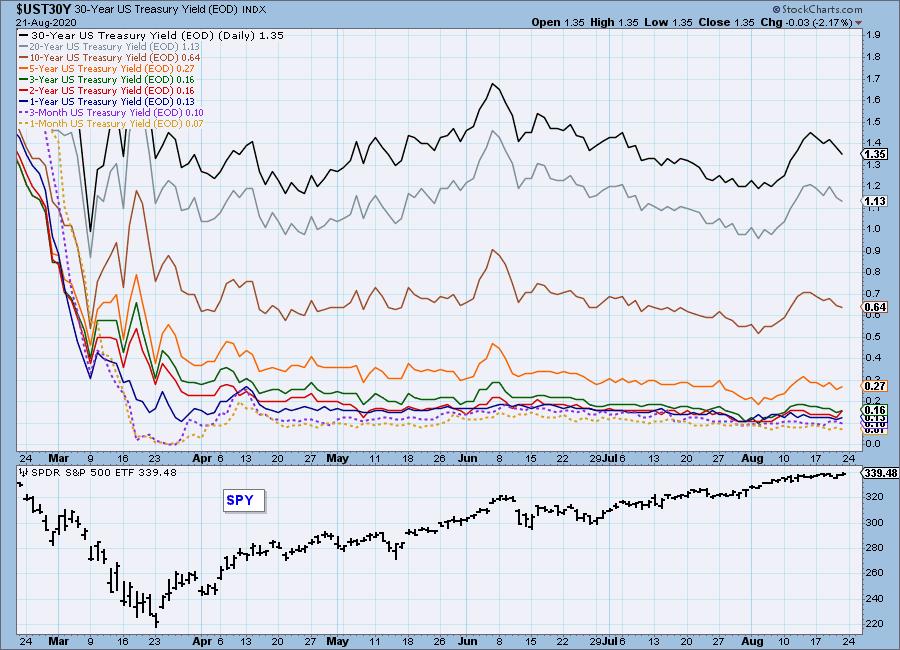The width and height of the screenshot is (900, 650).
Task: Click the May label on the yield chart date axis
Action: coord(337,458)
